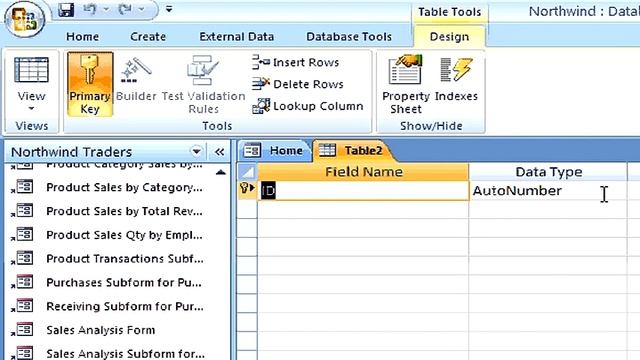The height and width of the screenshot is (360, 640).
Task: Save using the floppy disk icon
Action: coord(66,9)
